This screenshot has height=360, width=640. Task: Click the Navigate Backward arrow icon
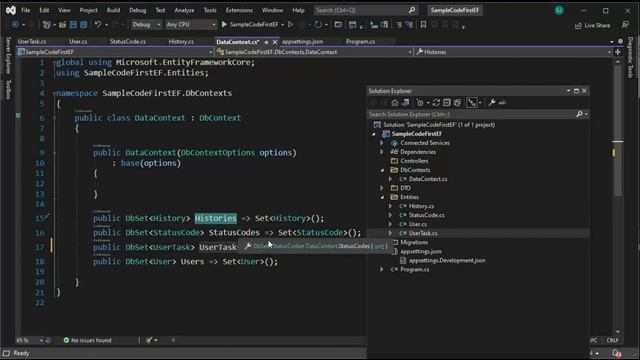point(15,24)
